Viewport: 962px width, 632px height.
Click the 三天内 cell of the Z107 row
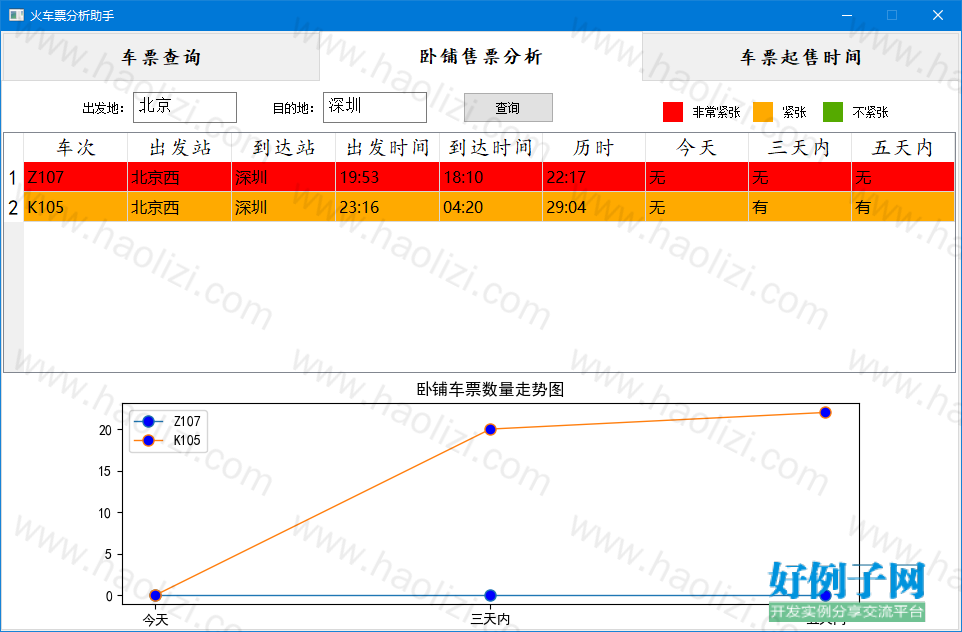coord(800,177)
